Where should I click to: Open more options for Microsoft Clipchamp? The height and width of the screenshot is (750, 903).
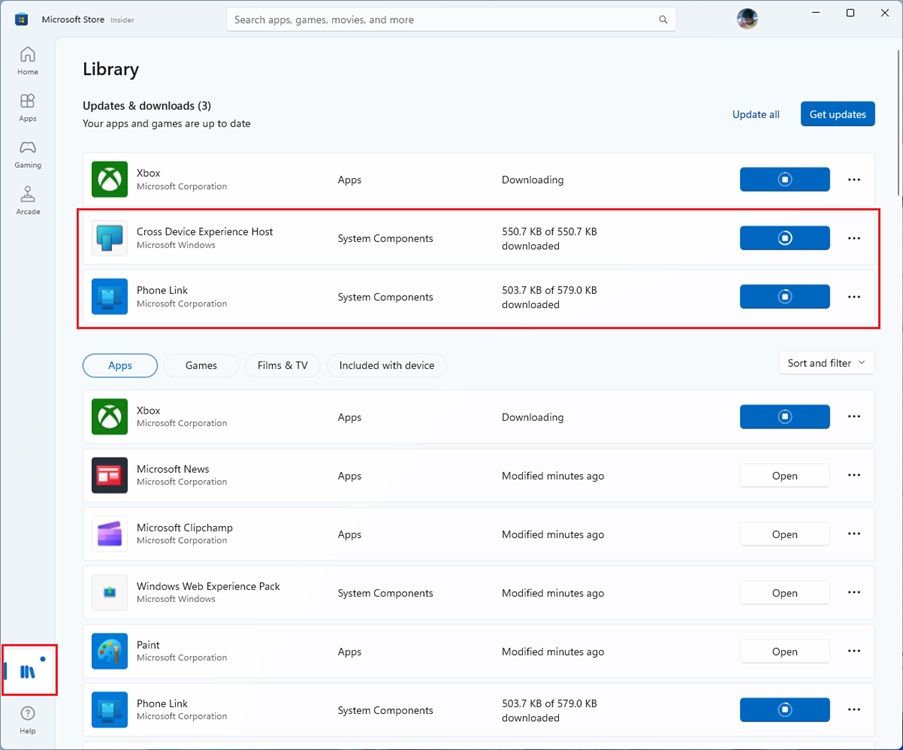(x=854, y=534)
